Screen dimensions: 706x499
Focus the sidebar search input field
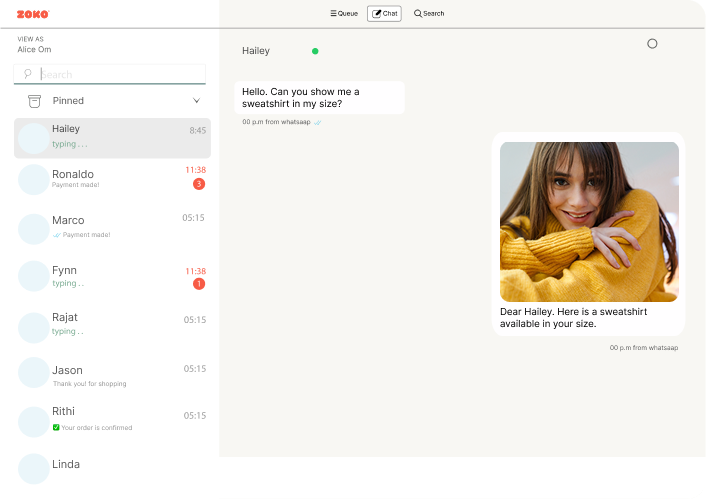109,74
